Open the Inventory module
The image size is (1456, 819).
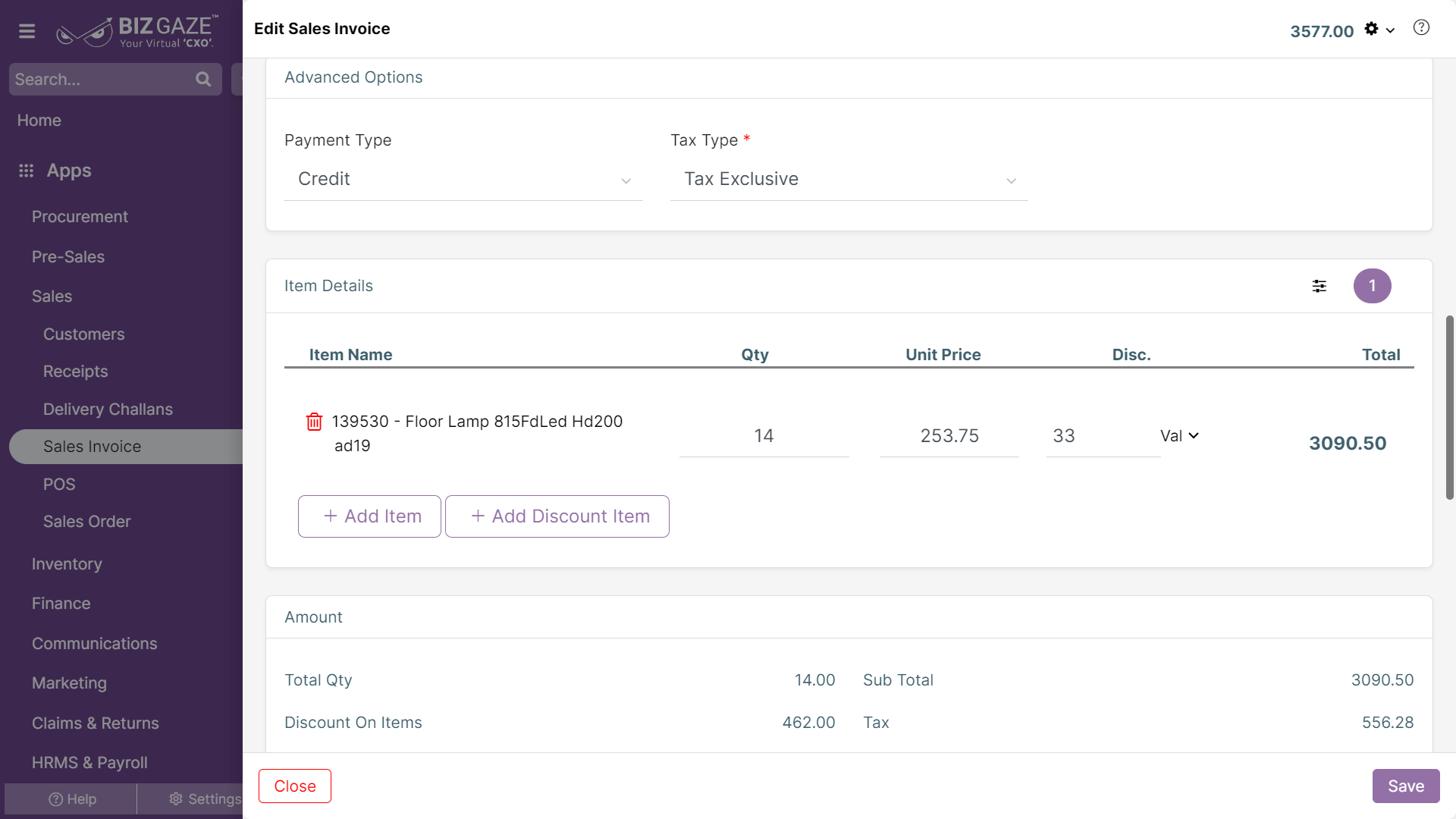point(67,564)
